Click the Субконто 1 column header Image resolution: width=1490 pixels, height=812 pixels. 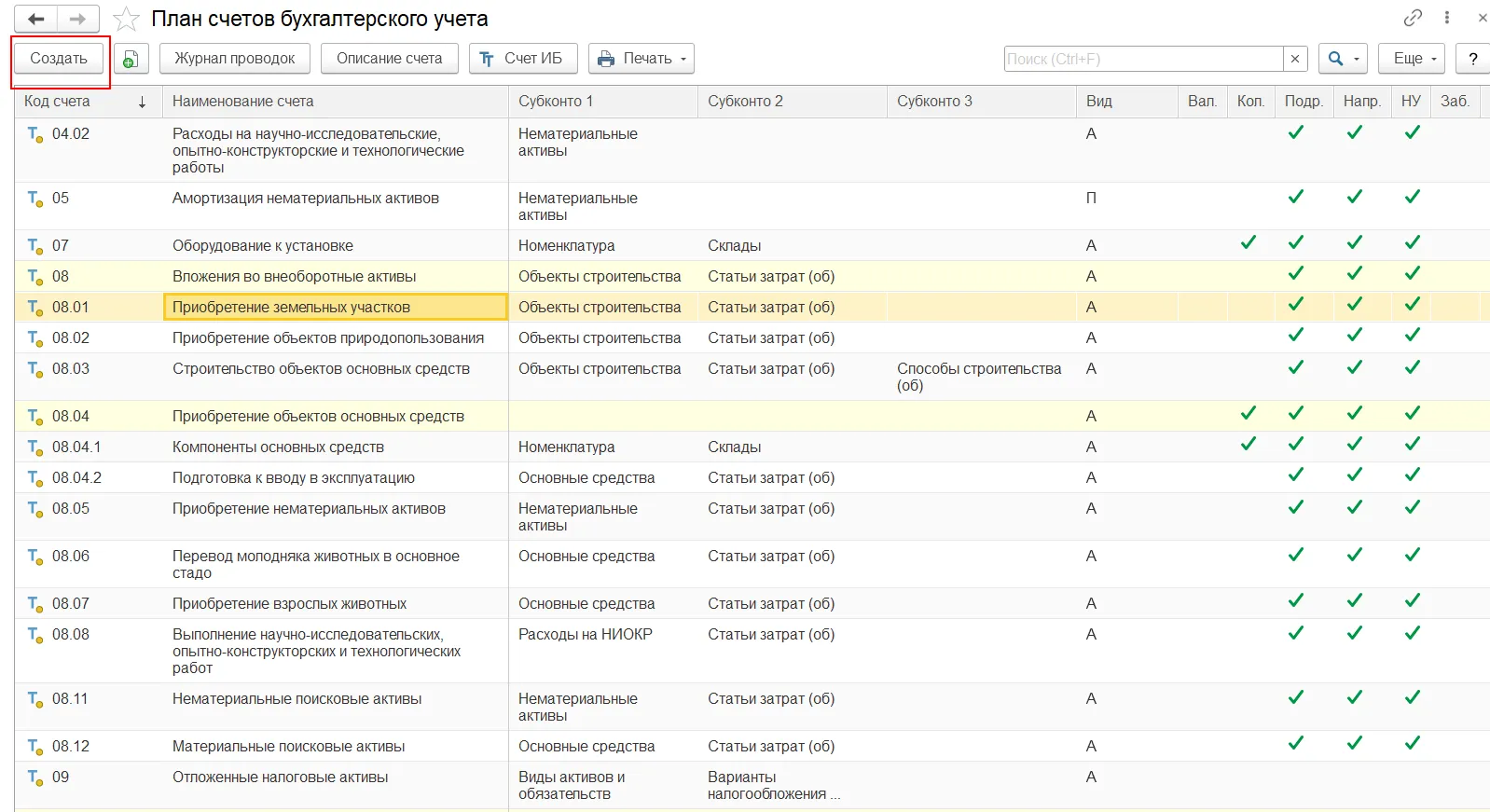pyautogui.click(x=603, y=101)
